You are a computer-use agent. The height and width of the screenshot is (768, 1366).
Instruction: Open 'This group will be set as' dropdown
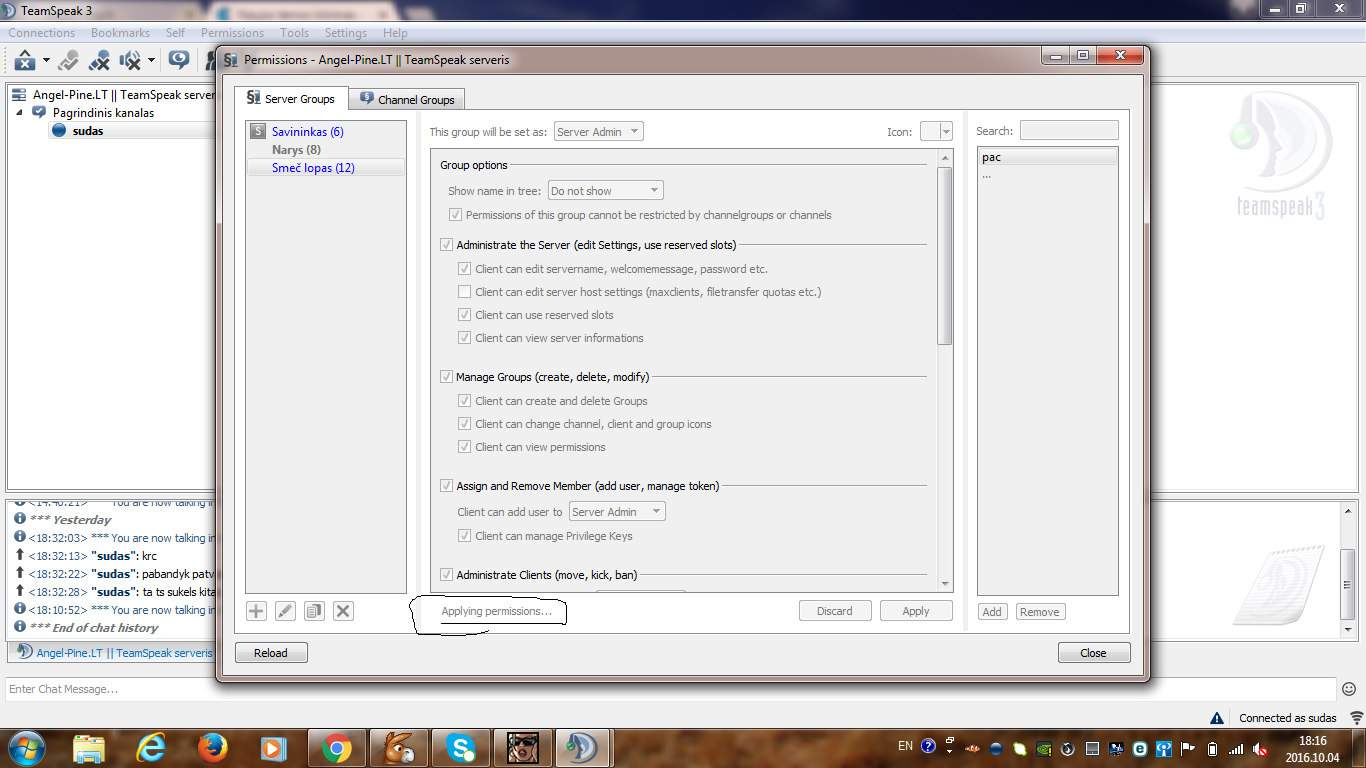pyautogui.click(x=598, y=132)
